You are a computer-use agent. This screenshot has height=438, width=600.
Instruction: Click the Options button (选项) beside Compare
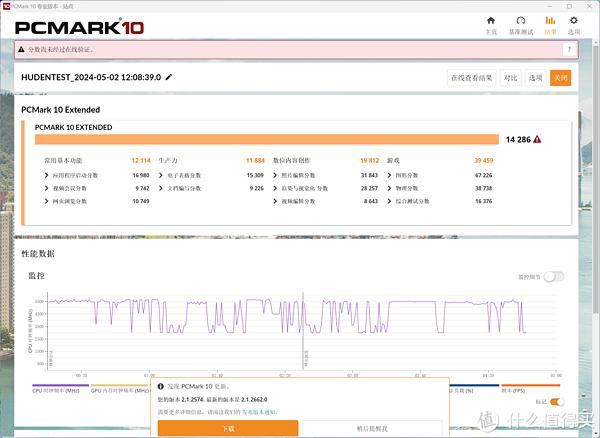(x=535, y=78)
